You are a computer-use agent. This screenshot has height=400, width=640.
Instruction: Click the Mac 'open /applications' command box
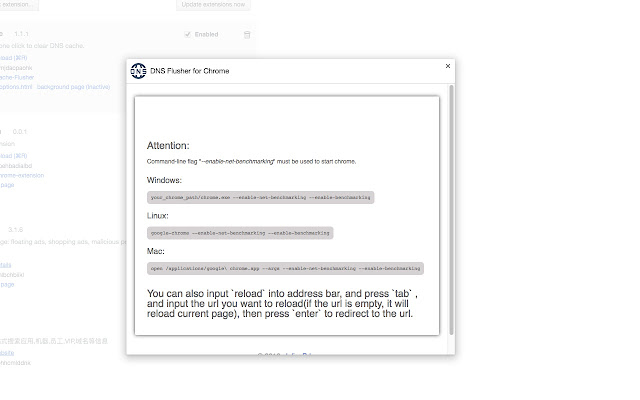[x=285, y=269]
